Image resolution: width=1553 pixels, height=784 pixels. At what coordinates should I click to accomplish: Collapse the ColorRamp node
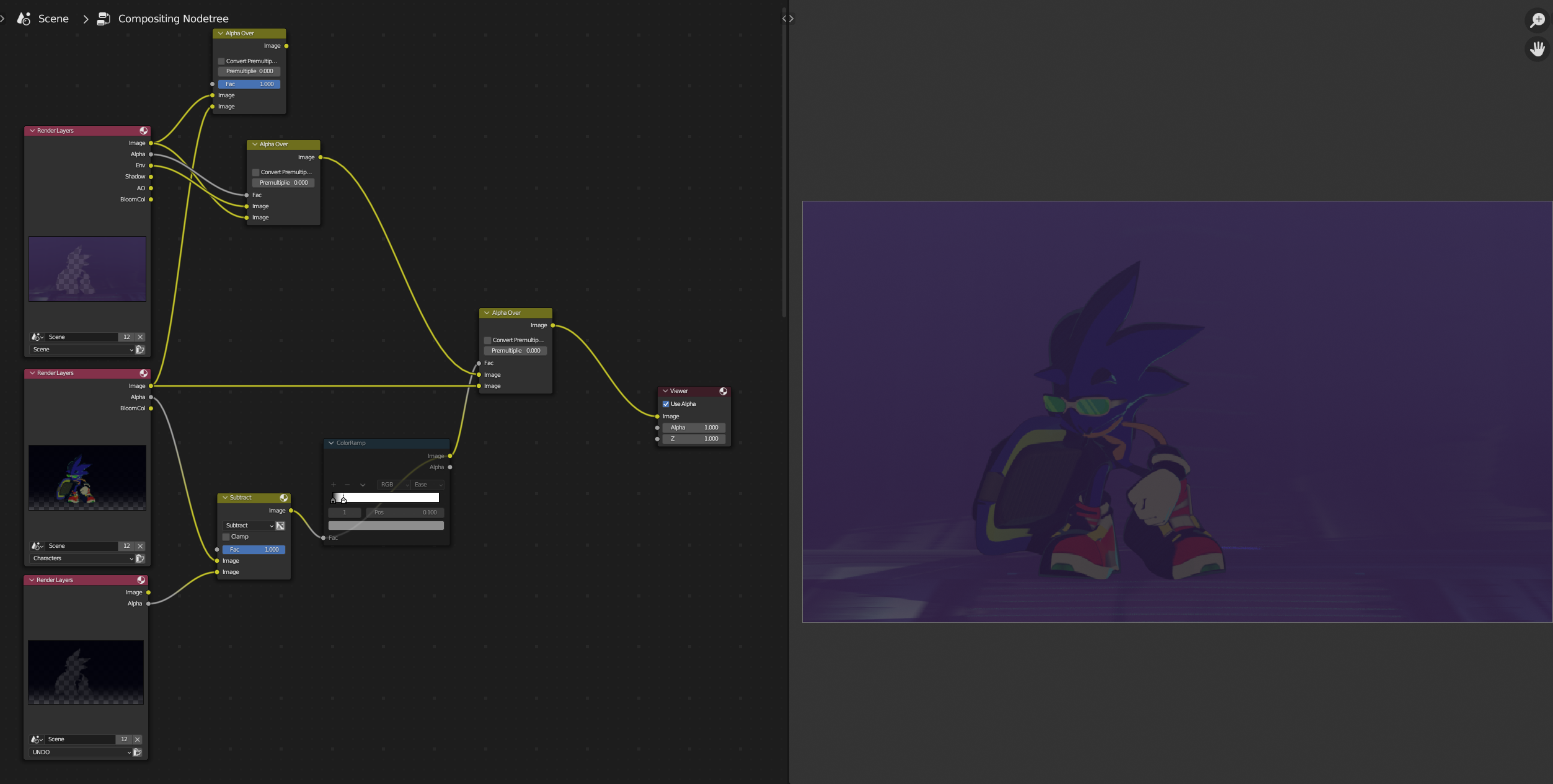(331, 443)
